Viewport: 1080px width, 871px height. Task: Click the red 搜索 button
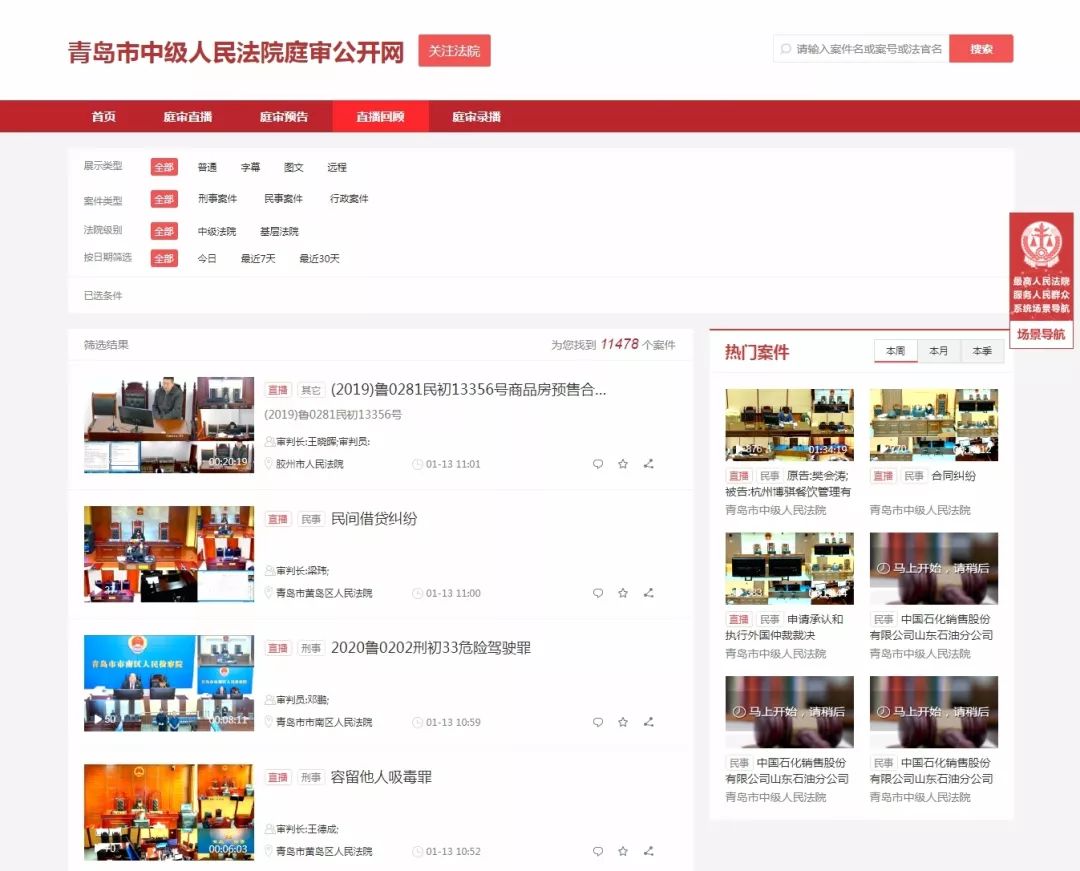pos(981,49)
